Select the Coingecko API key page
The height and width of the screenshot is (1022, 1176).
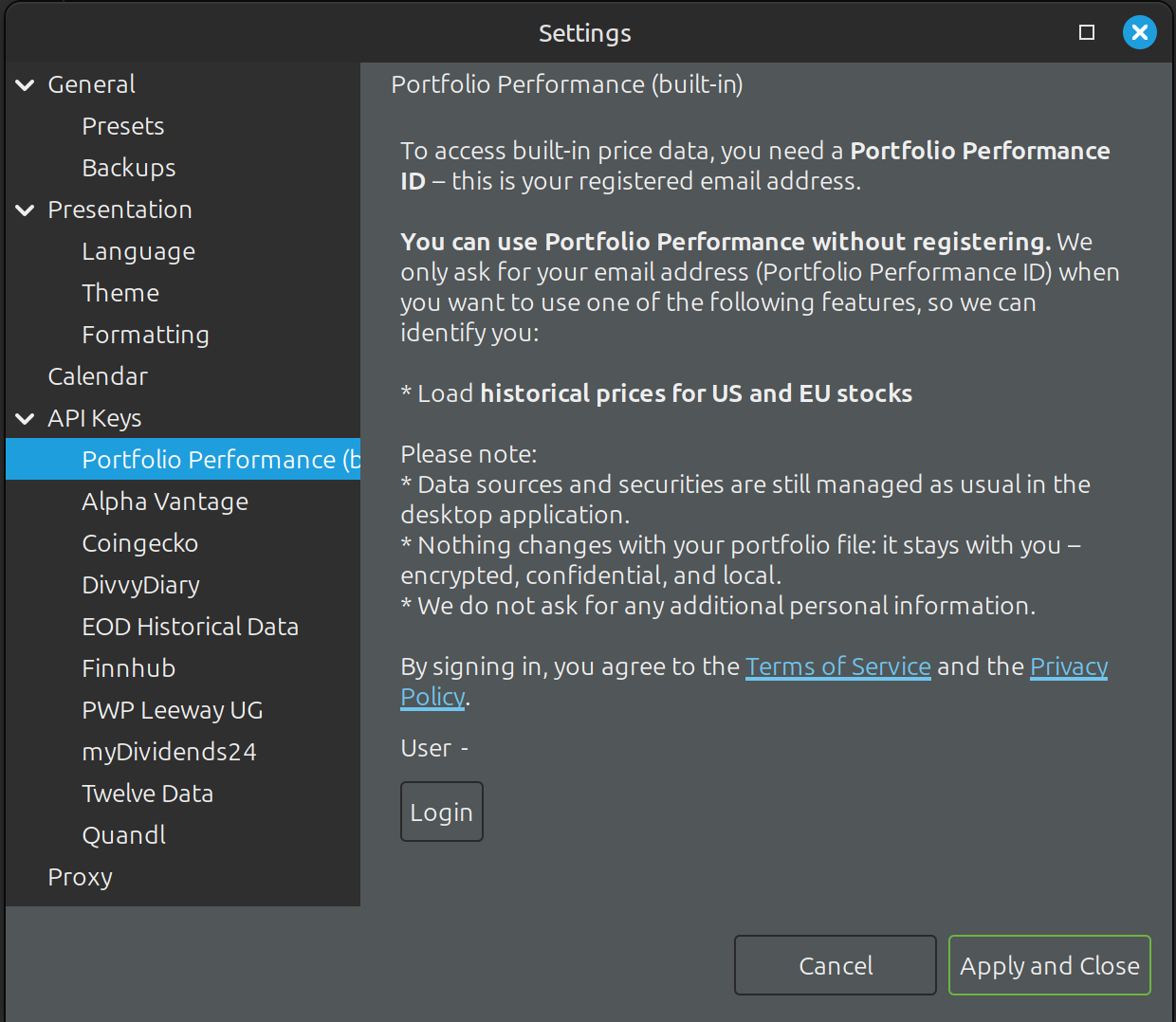140,543
